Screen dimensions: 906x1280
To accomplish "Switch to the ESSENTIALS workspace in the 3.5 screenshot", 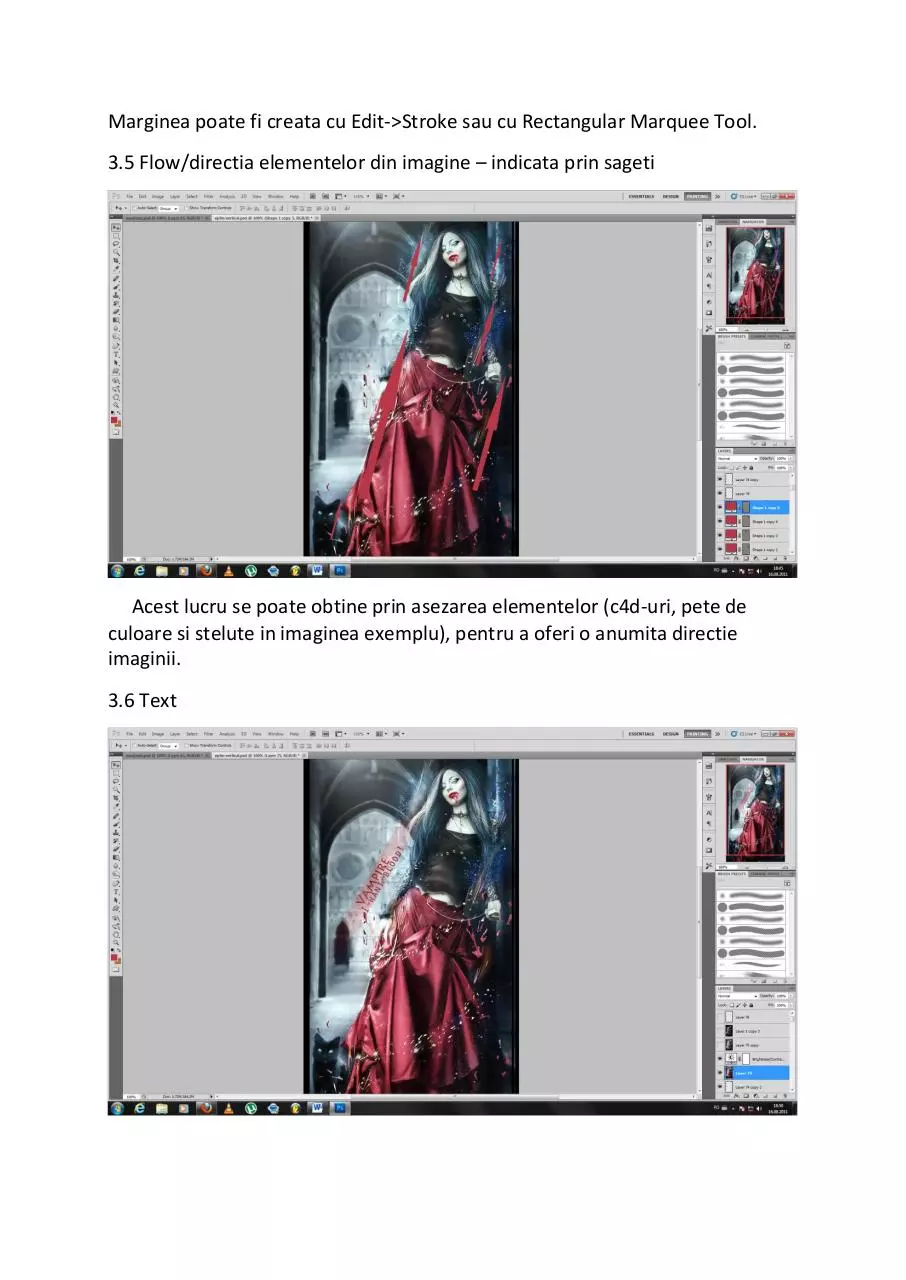I will 641,196.
